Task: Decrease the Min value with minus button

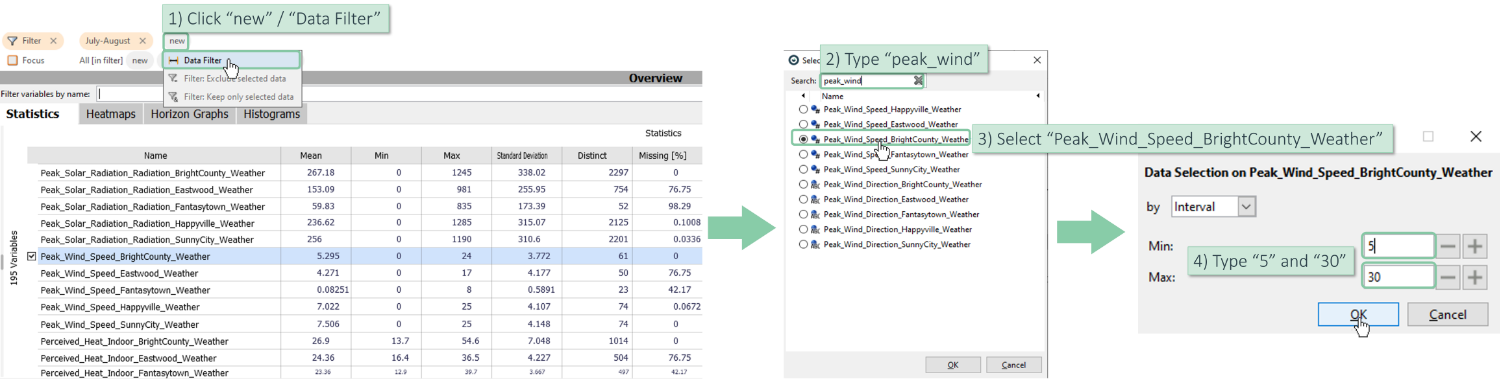Action: (x=1449, y=246)
